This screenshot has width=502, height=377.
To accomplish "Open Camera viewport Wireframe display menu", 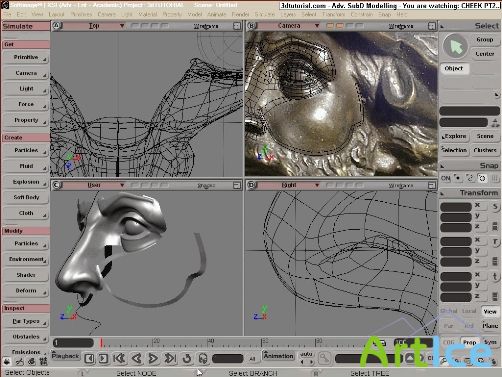I will click(401, 26).
